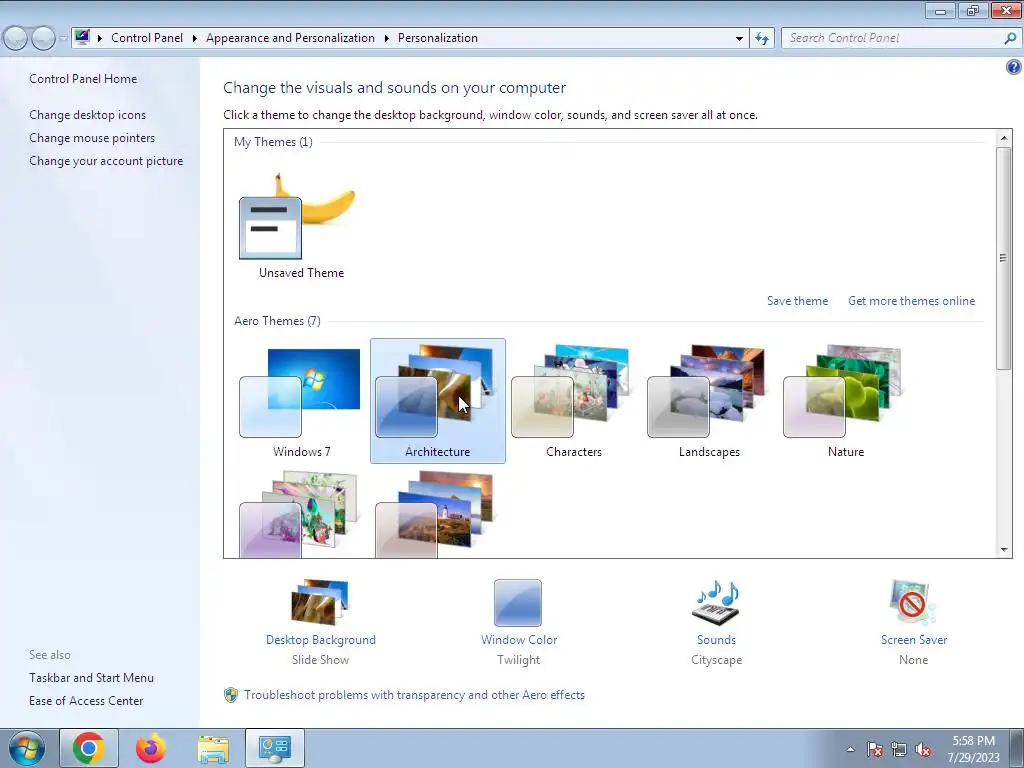Select the Nature theme

pos(846,400)
